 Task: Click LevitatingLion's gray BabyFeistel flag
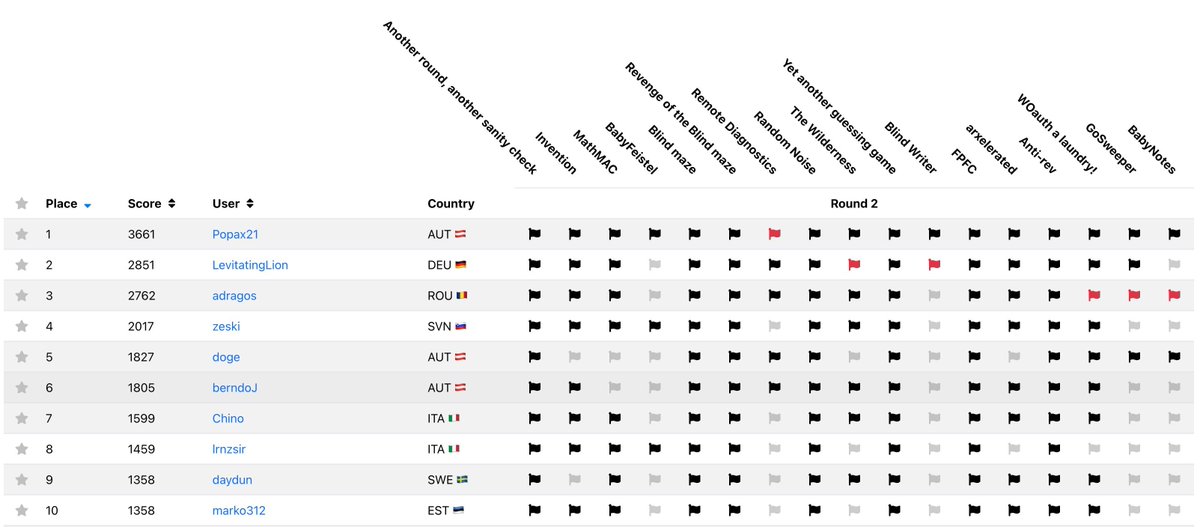pos(654,265)
